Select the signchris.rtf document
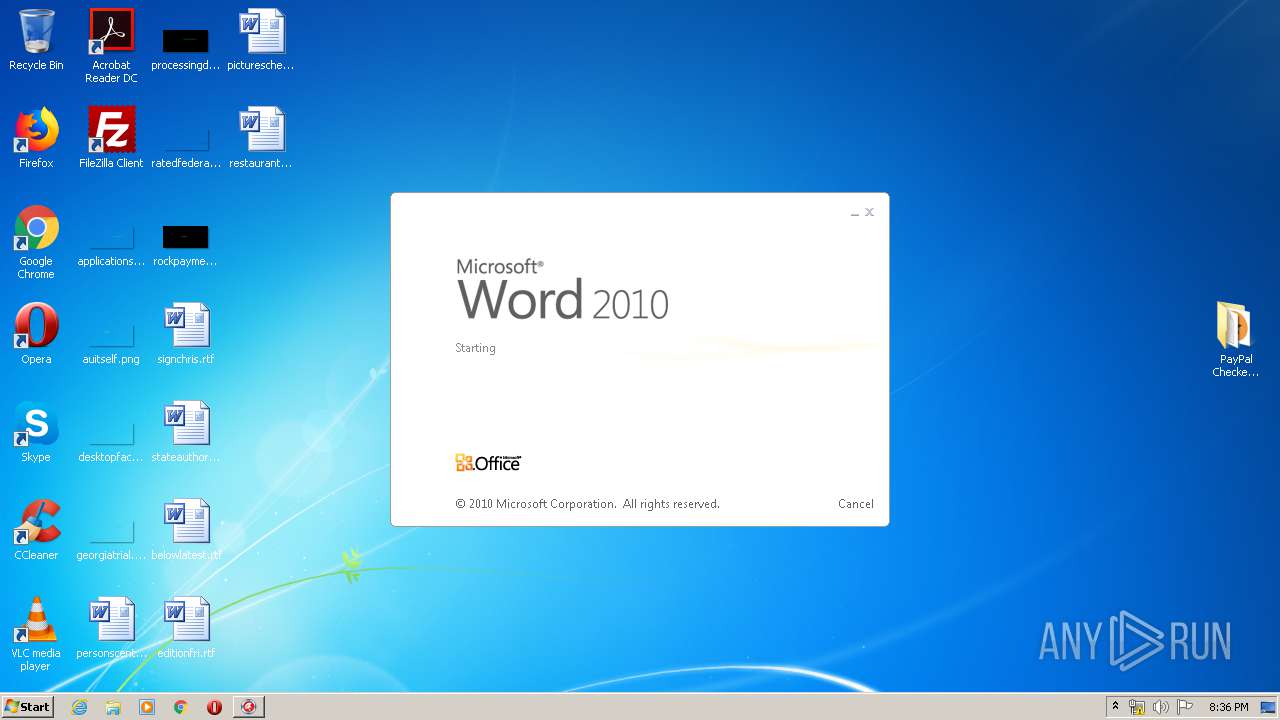The width and height of the screenshot is (1280, 720). [186, 334]
